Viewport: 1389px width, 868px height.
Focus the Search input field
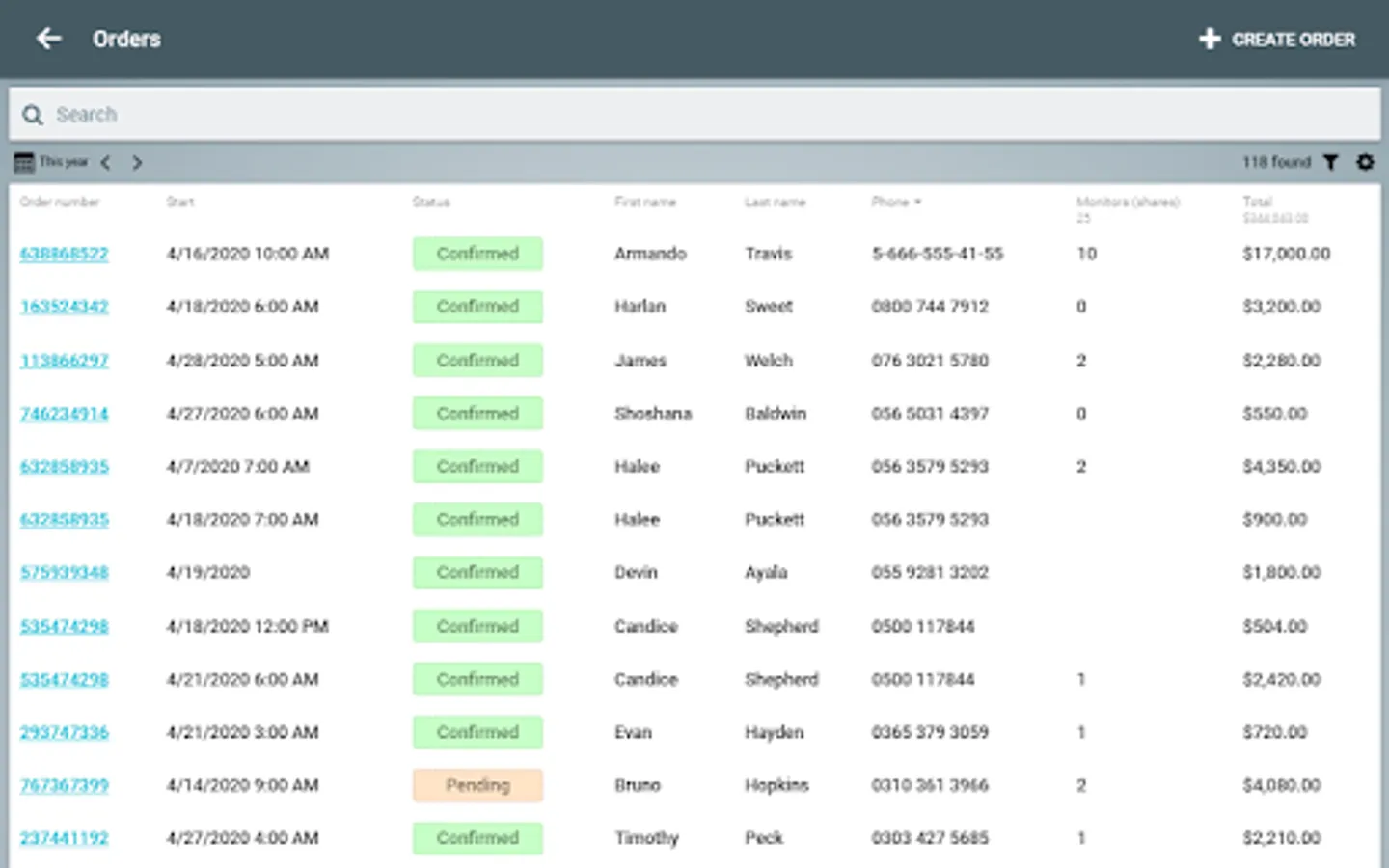[694, 115]
